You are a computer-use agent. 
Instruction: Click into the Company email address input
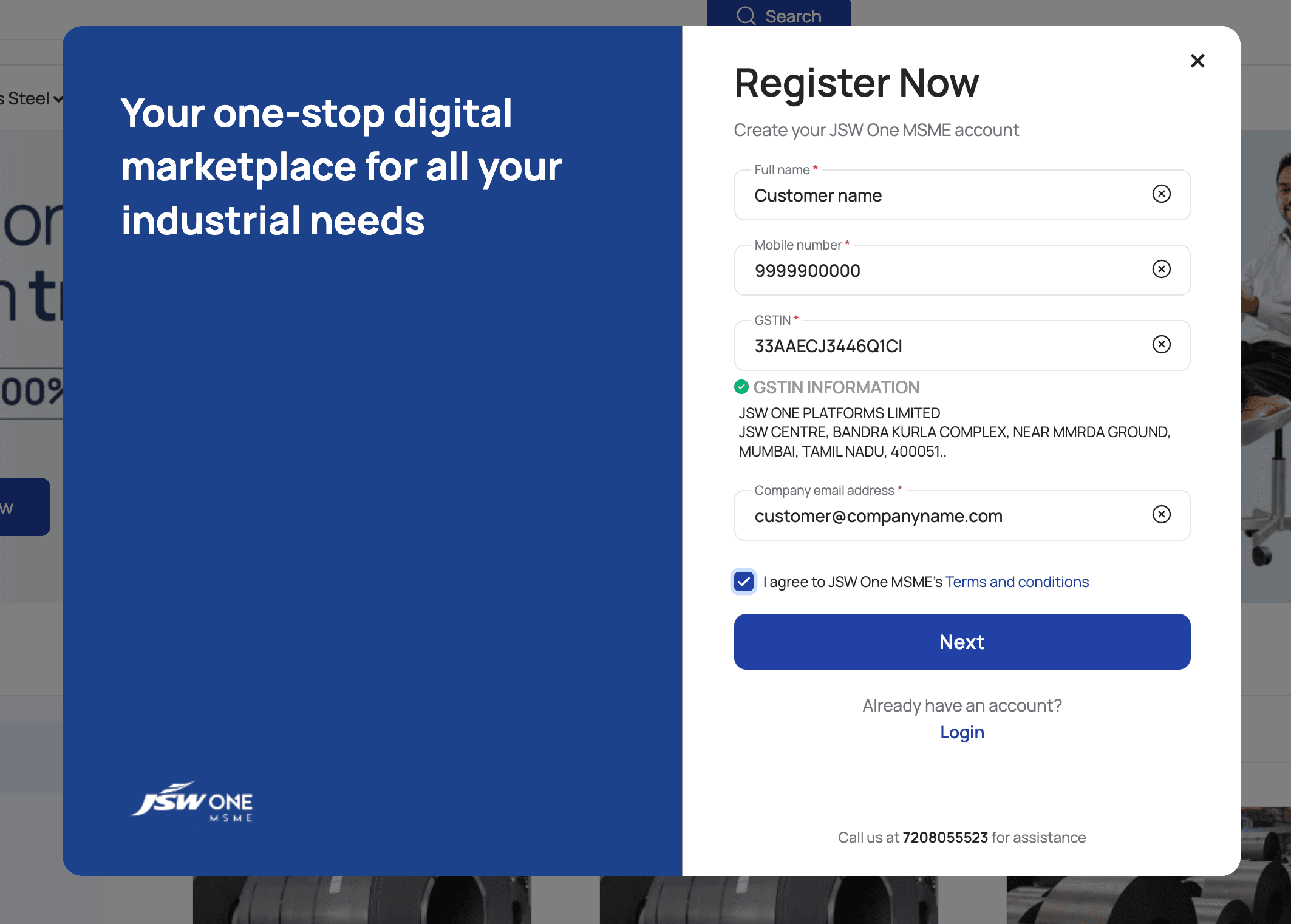point(941,516)
